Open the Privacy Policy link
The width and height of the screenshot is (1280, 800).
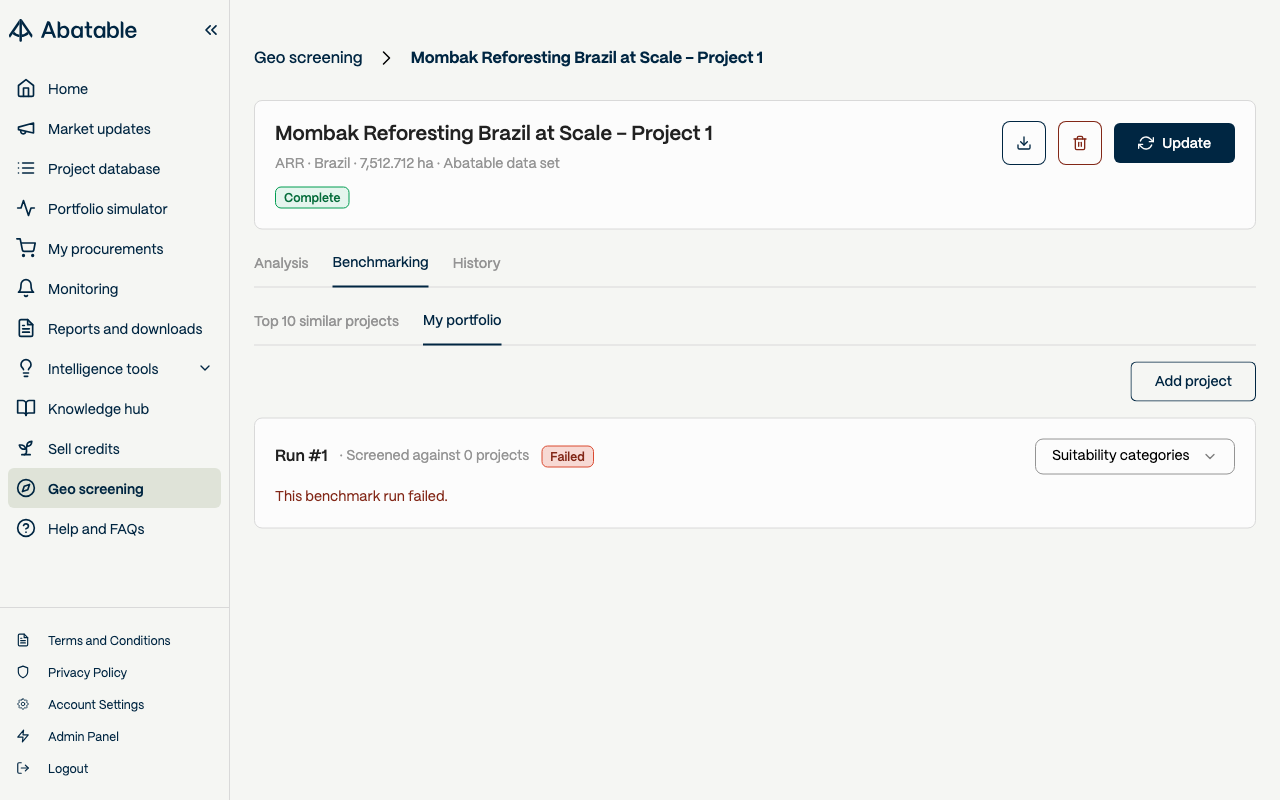click(x=87, y=673)
